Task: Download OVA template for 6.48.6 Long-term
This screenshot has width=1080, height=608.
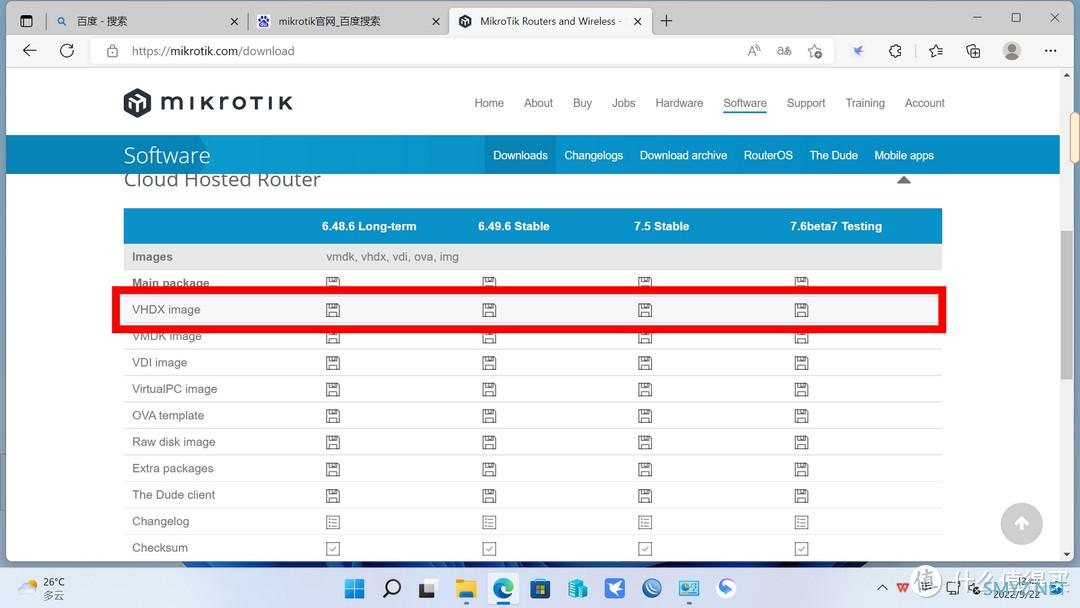Action: coord(333,416)
